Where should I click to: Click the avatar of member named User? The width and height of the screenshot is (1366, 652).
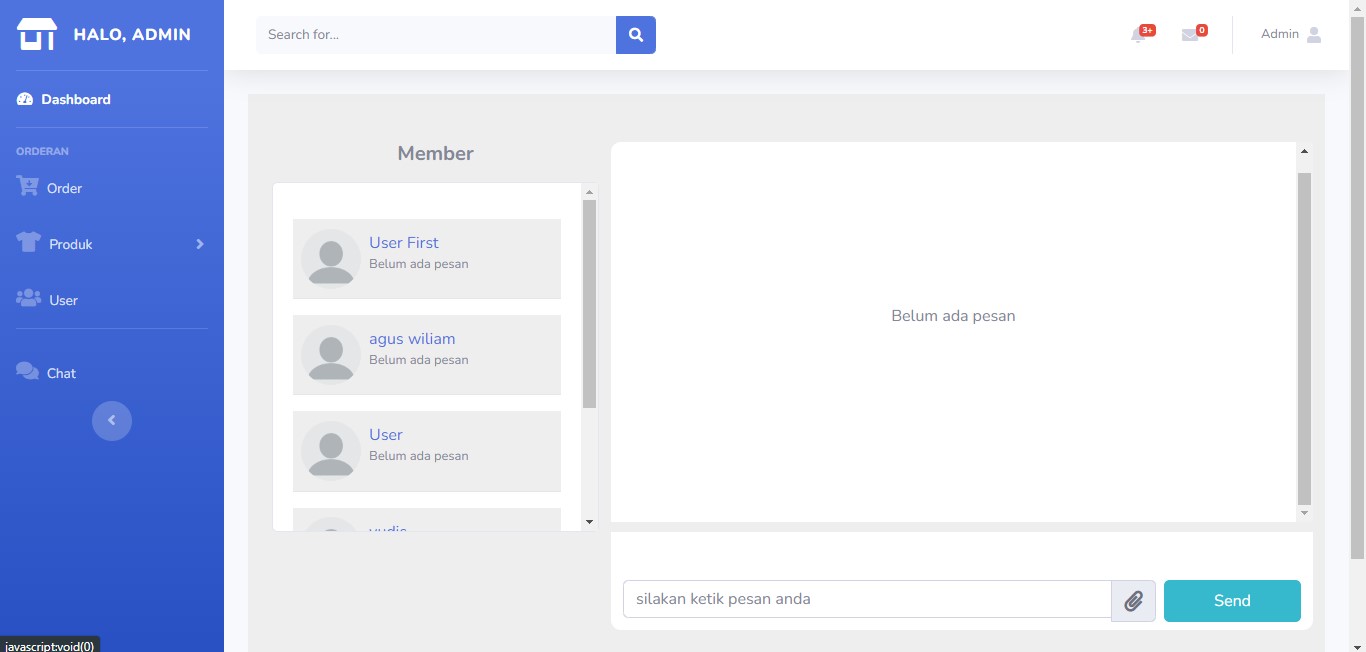331,451
